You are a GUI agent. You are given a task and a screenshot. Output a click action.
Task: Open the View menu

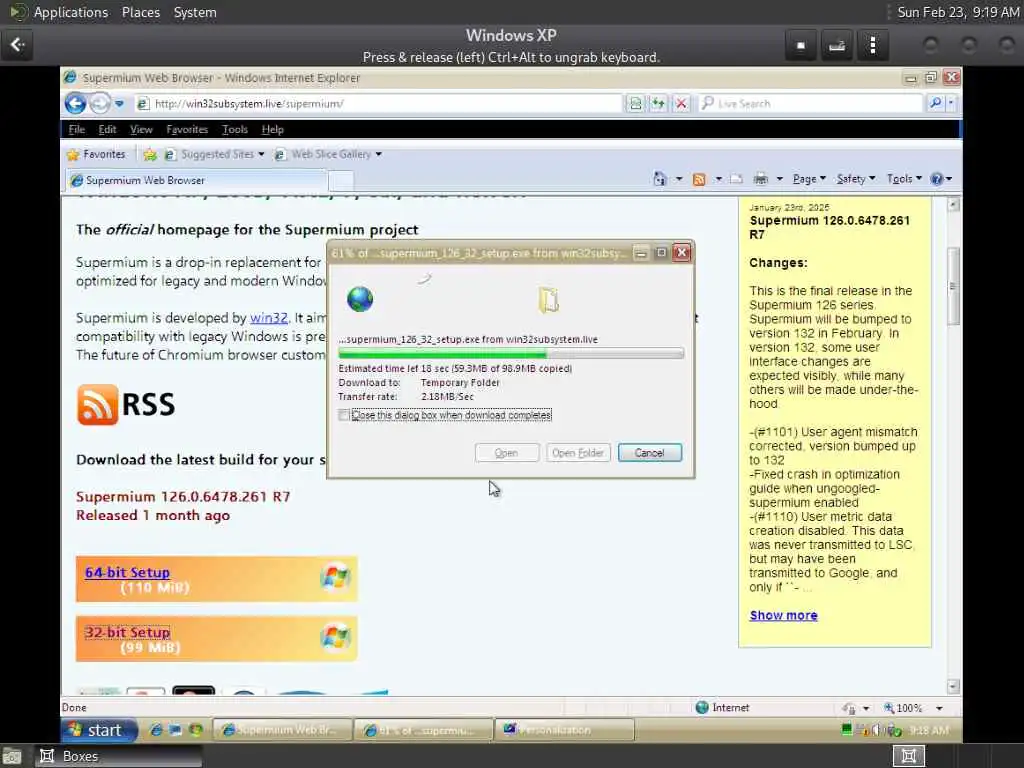coord(141,129)
